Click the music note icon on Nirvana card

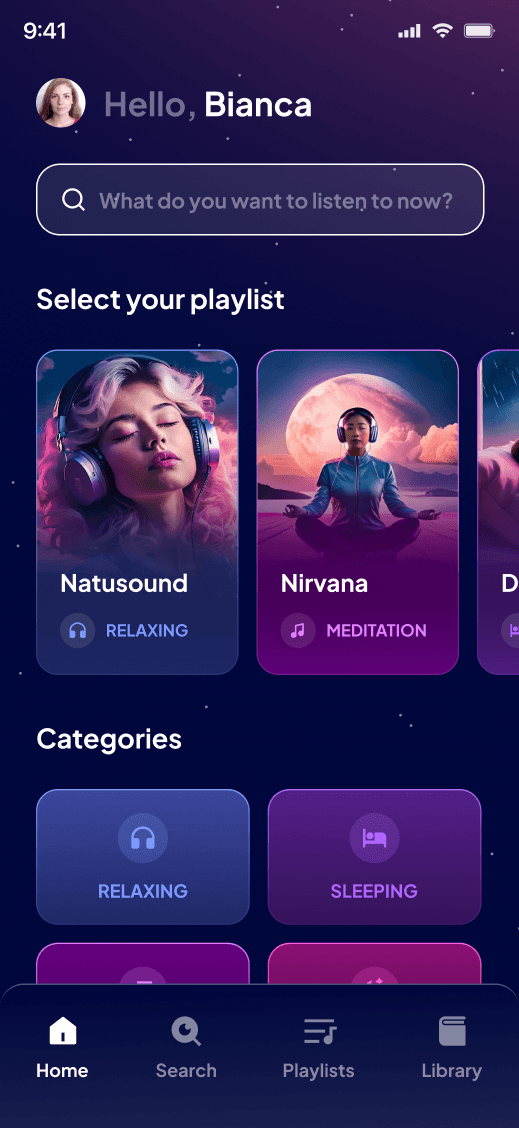tap(298, 631)
